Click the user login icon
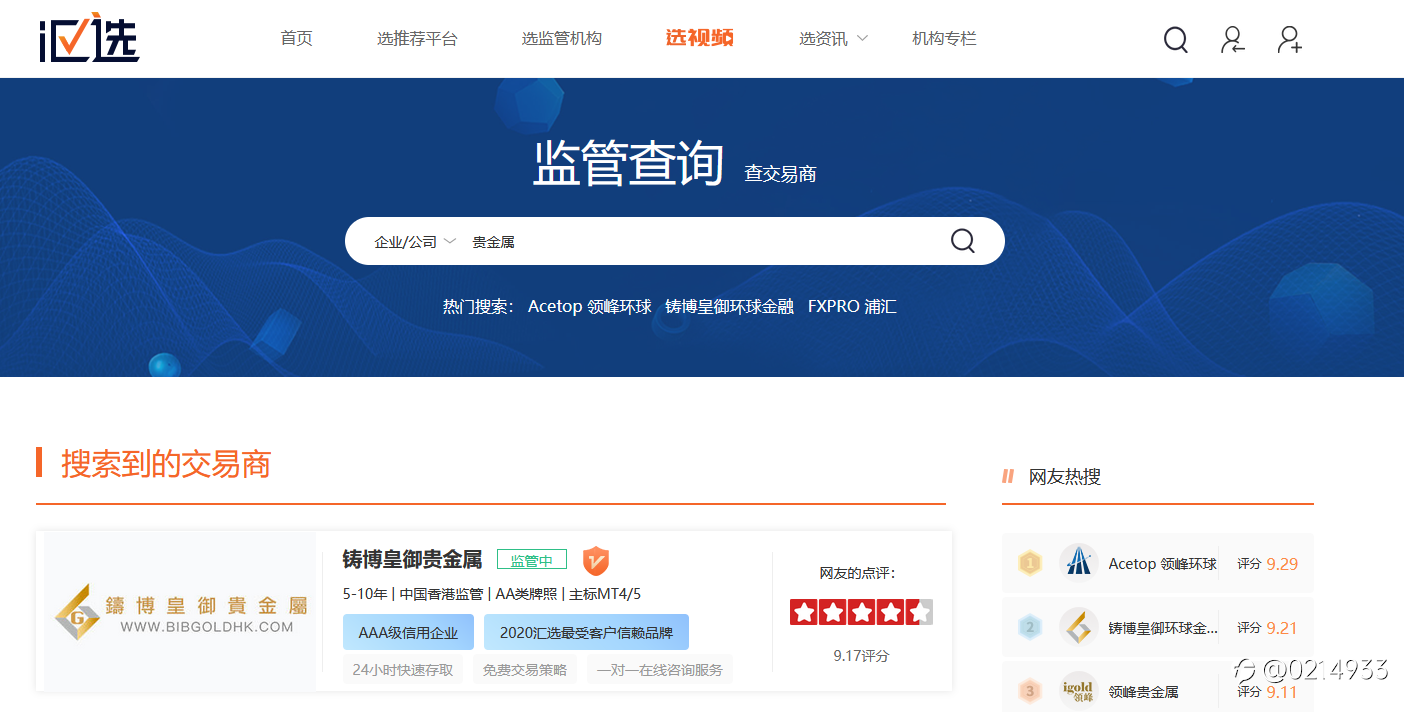Viewport: 1404px width, 712px height. 1233,39
